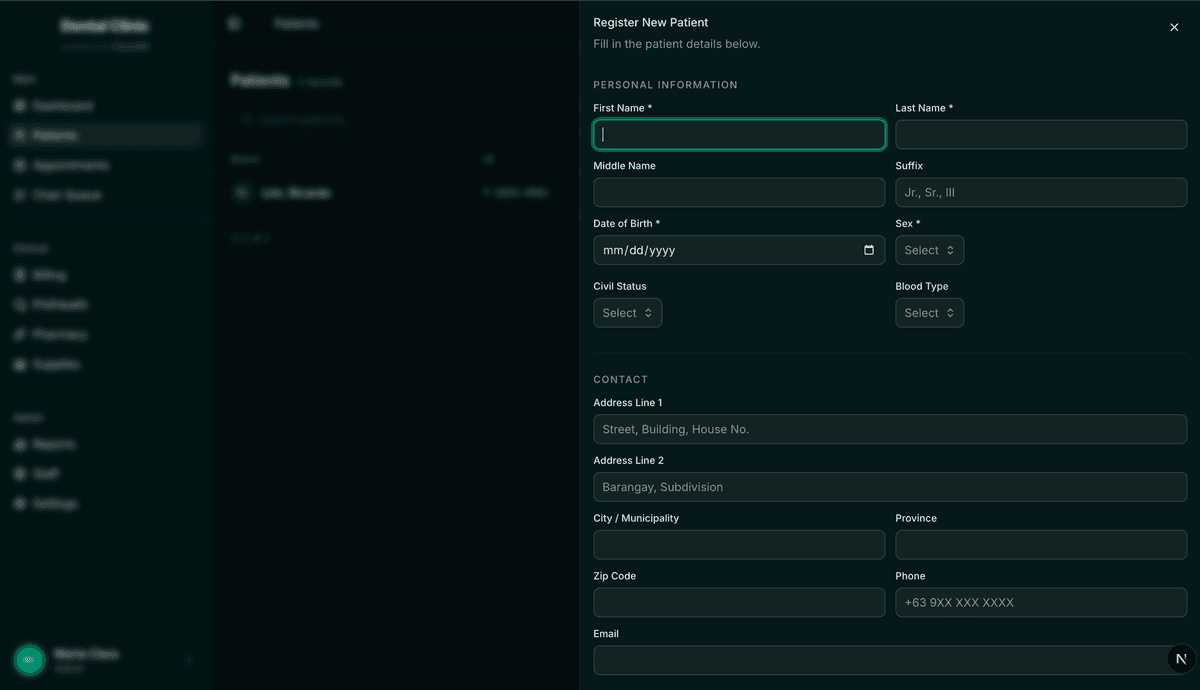Close the Register New Patient panel
The image size is (1200, 690).
pos(1174,27)
